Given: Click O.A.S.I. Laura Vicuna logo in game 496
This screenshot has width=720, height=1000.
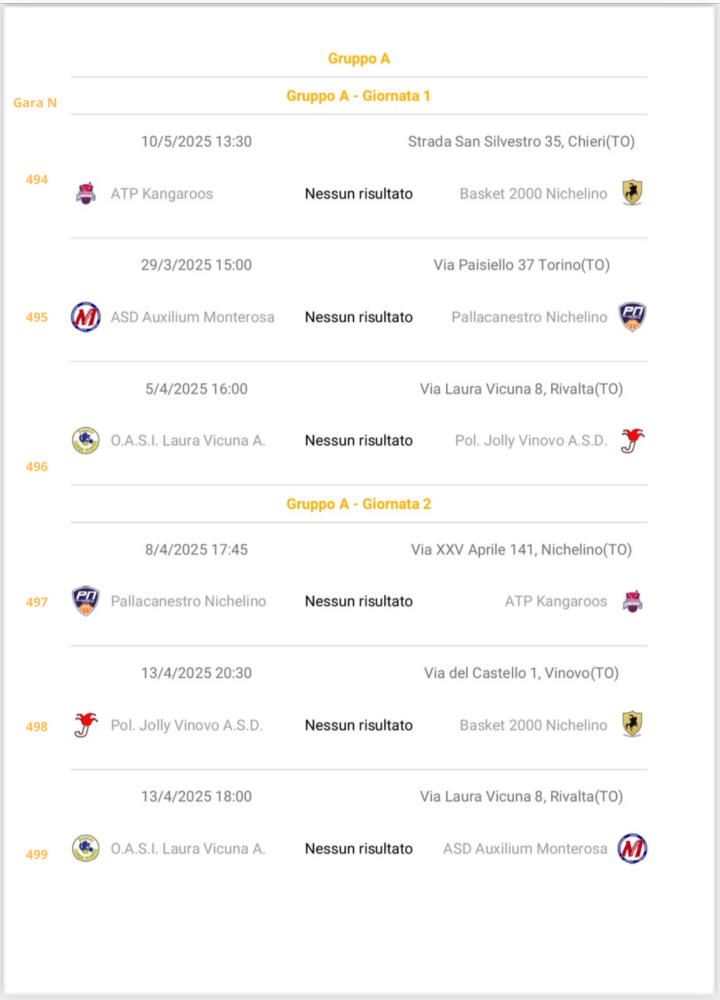Looking at the screenshot, I should click(85, 440).
